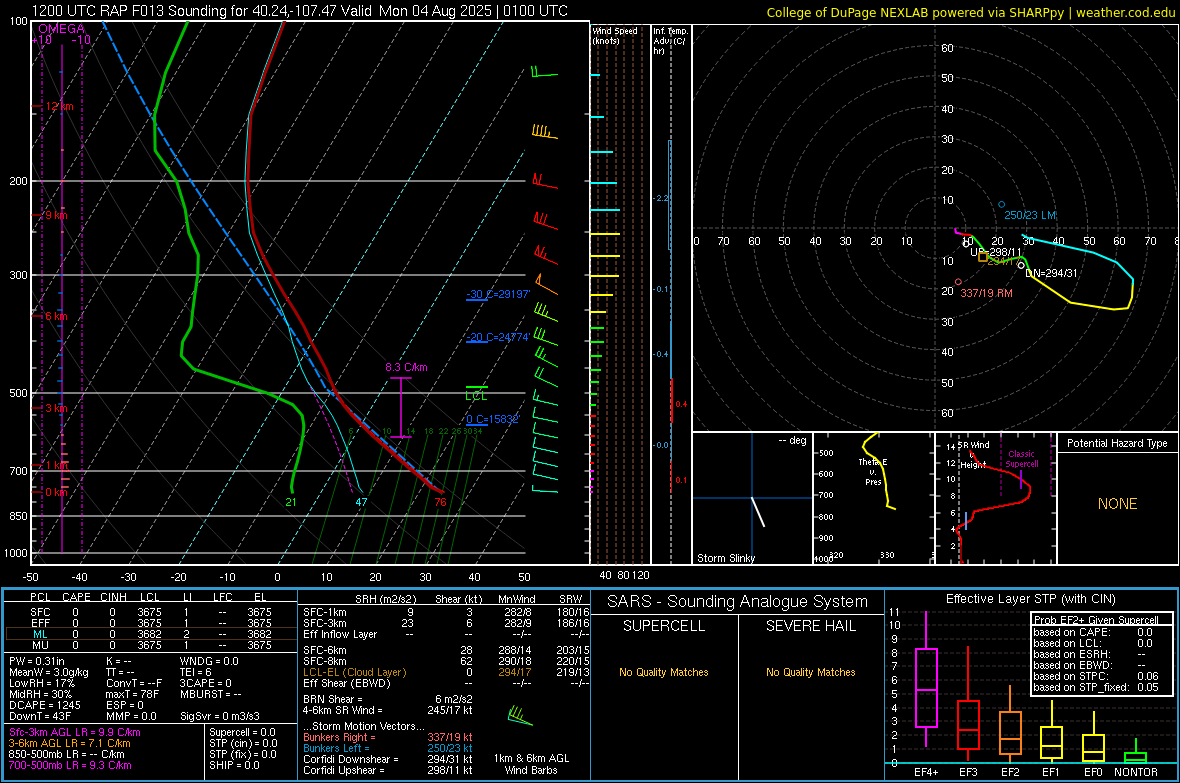Click the 'maxT = 78F' value
The width and height of the screenshot is (1180, 783).
tap(132, 694)
